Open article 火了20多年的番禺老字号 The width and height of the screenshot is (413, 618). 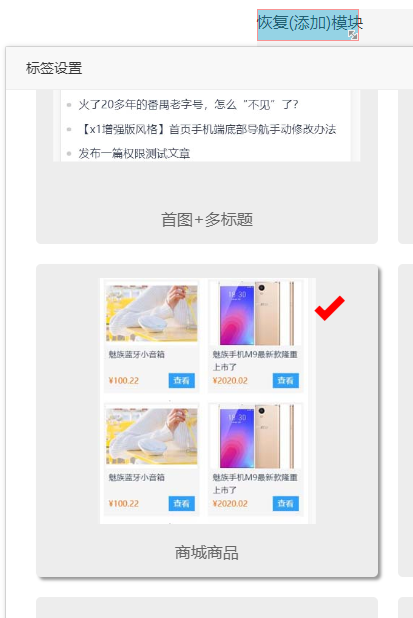pos(188,104)
